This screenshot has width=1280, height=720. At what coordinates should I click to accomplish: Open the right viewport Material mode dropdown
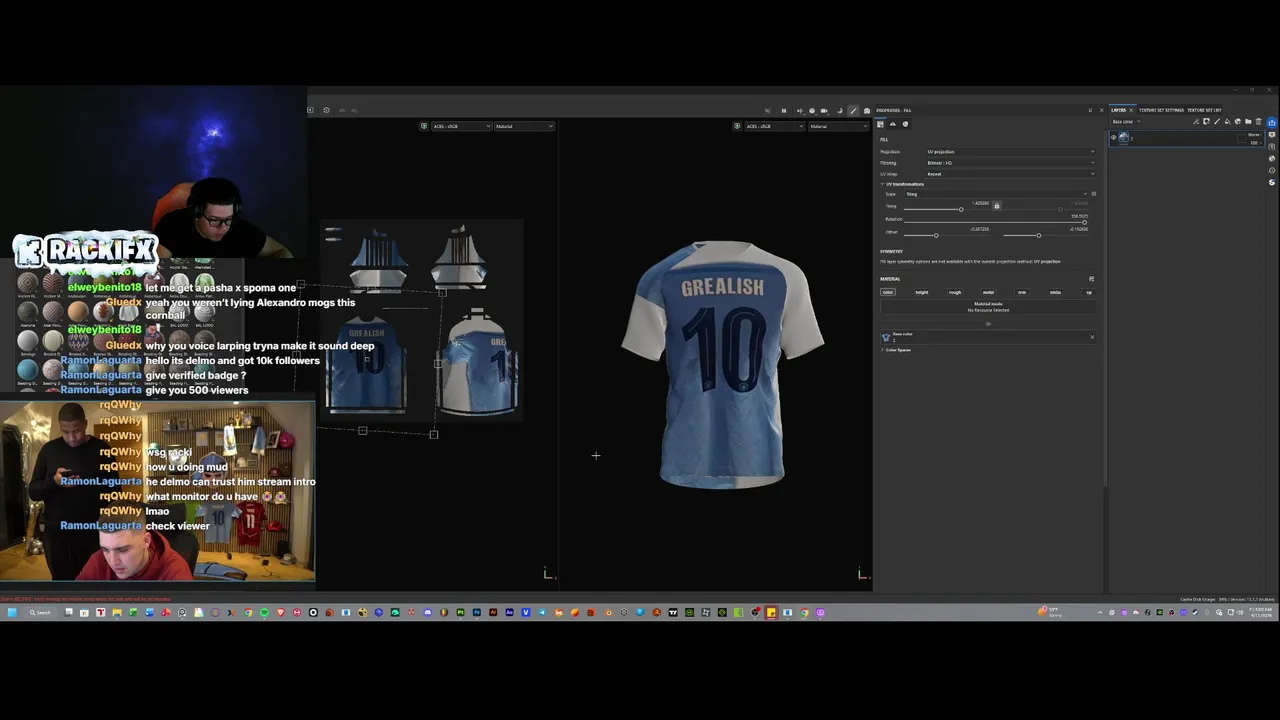838,126
